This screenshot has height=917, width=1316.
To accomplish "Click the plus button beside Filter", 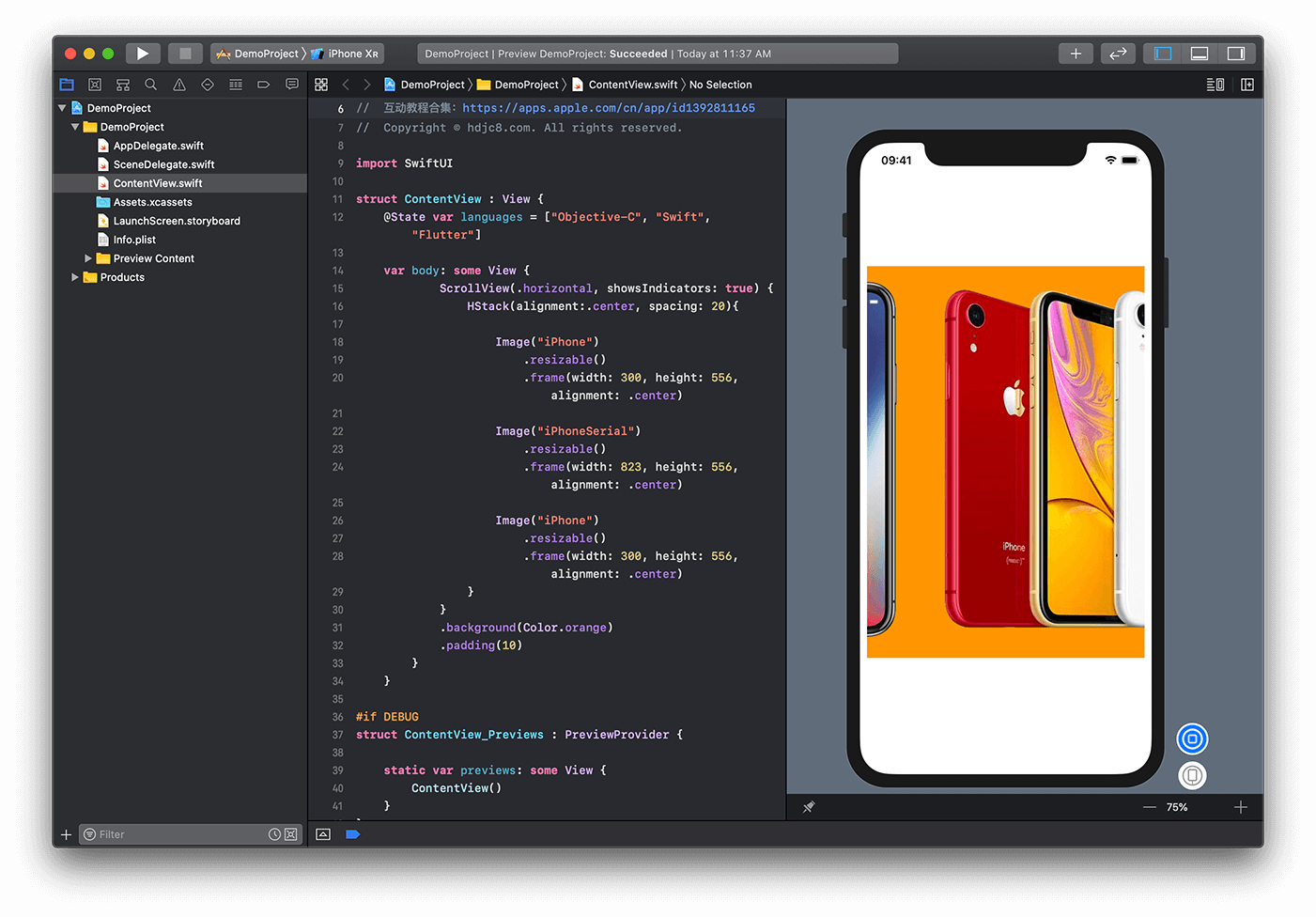I will pos(66,834).
